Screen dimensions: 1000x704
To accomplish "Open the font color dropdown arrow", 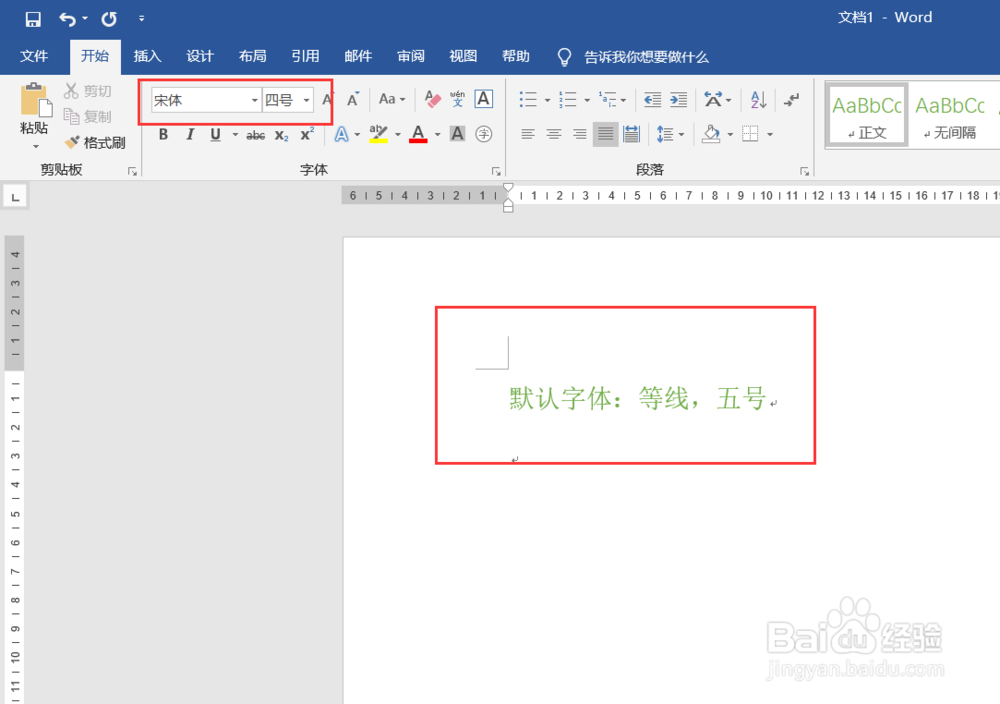I will tap(437, 135).
